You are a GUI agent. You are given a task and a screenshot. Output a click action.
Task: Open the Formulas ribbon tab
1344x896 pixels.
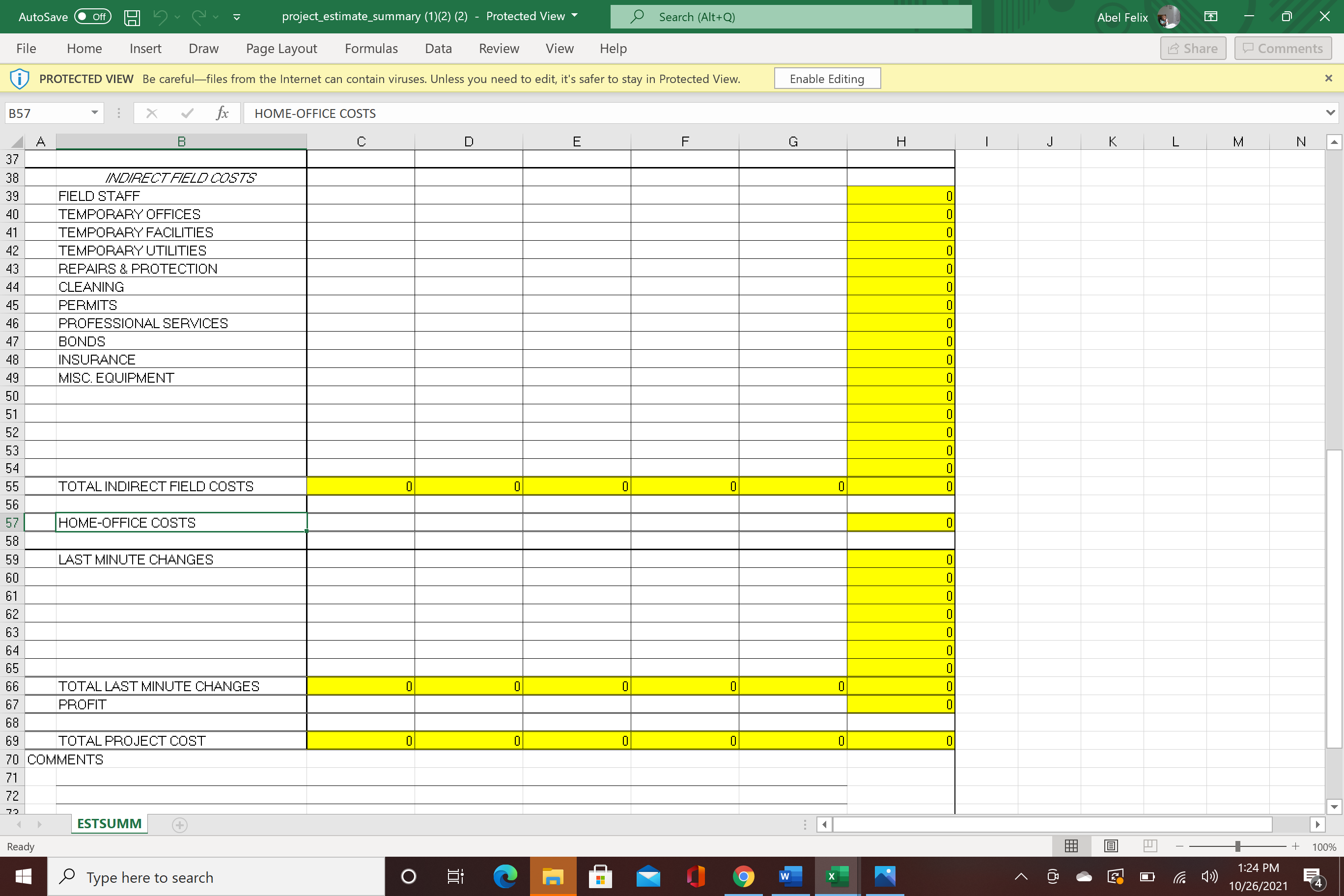tap(371, 49)
